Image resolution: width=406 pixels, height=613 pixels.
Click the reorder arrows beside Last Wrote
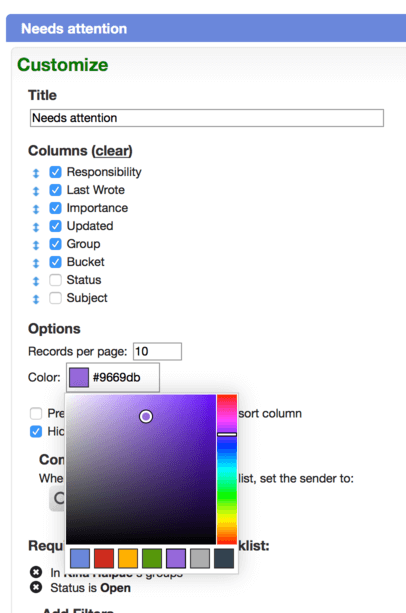36,191
